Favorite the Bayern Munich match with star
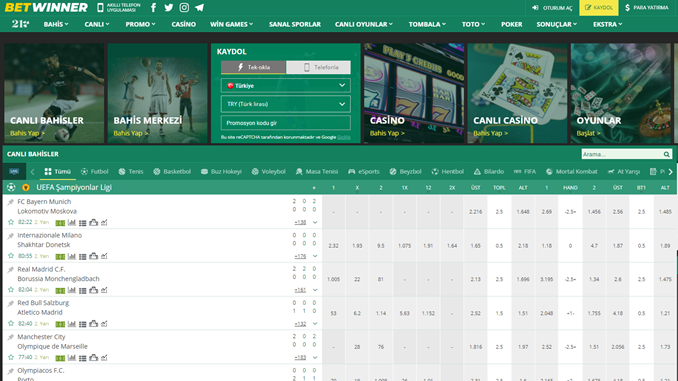 coord(11,222)
